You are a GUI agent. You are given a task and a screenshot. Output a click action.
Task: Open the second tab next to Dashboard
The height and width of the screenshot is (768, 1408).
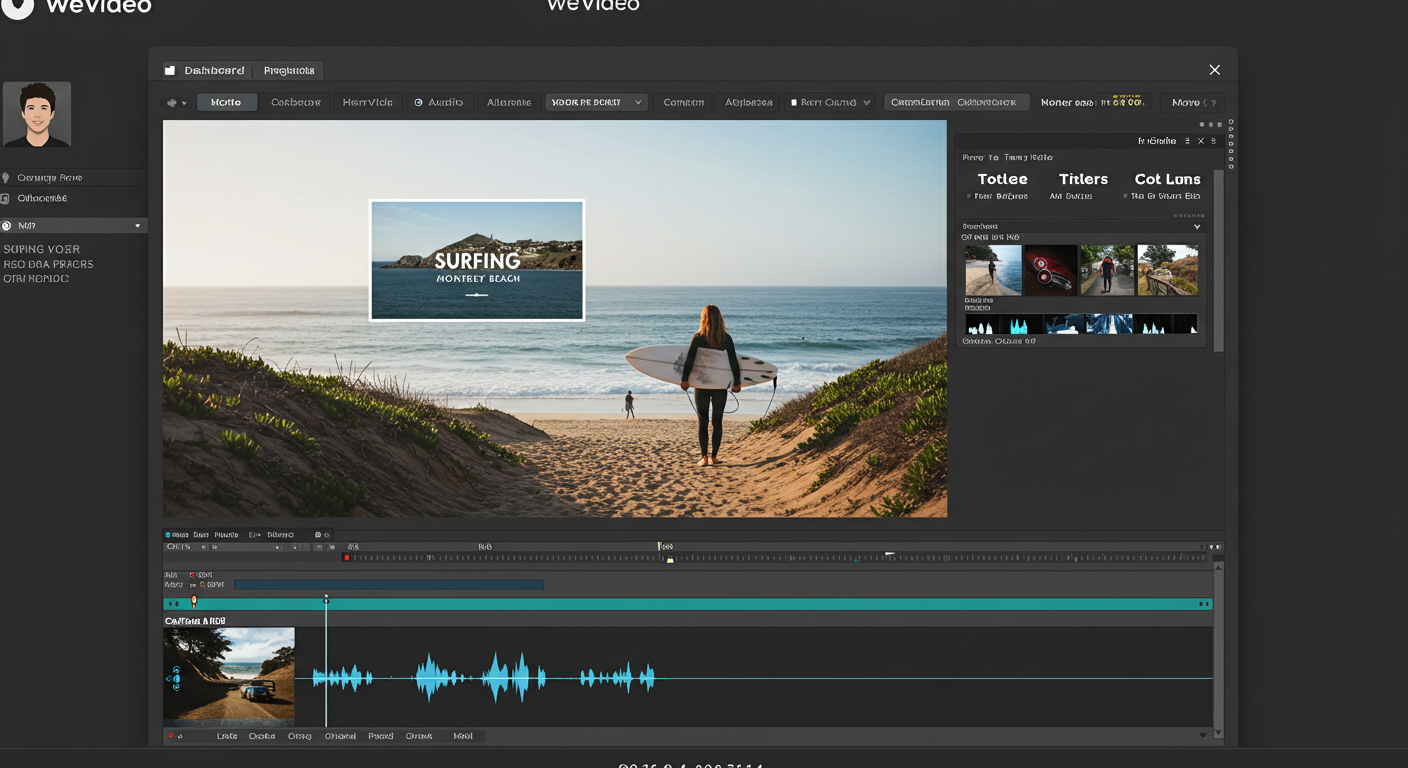click(x=289, y=71)
